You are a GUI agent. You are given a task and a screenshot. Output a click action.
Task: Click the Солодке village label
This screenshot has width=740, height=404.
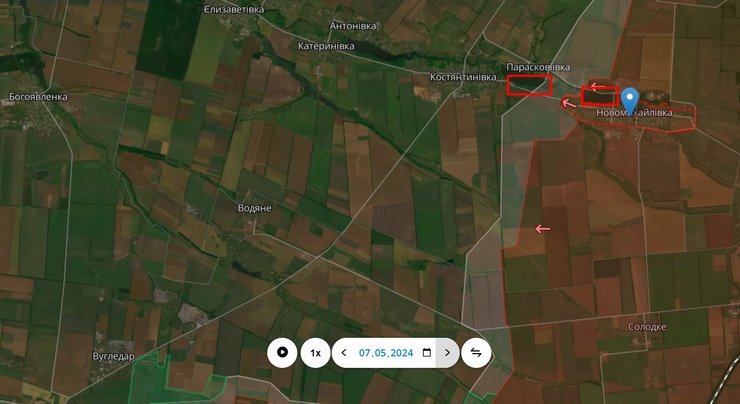pos(646,327)
